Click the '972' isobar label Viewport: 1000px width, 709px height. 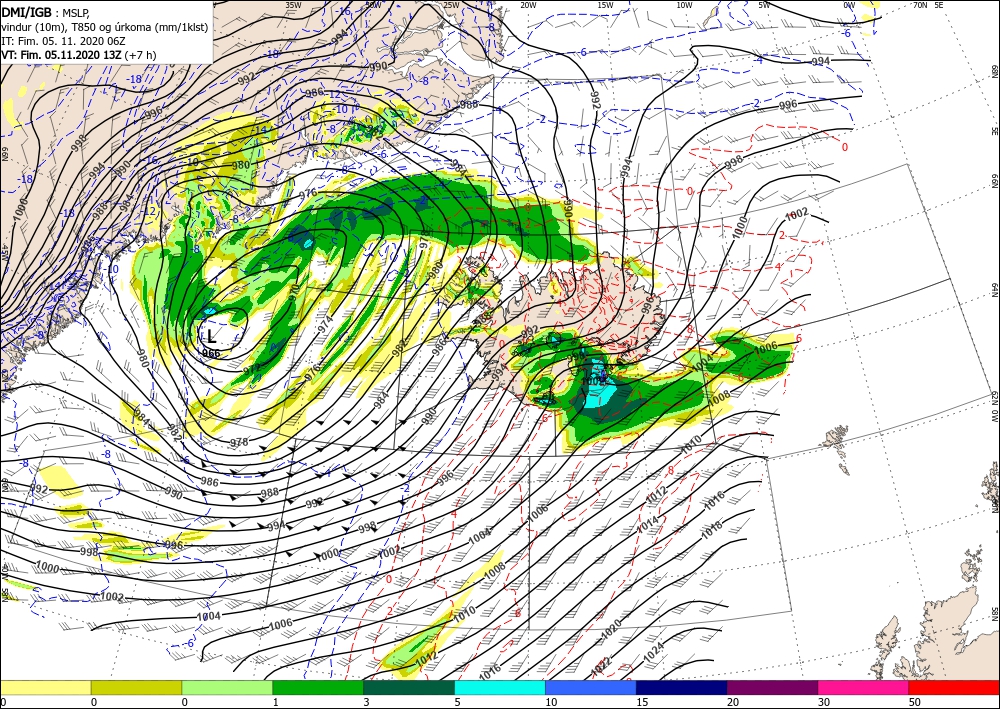pyautogui.click(x=252, y=369)
